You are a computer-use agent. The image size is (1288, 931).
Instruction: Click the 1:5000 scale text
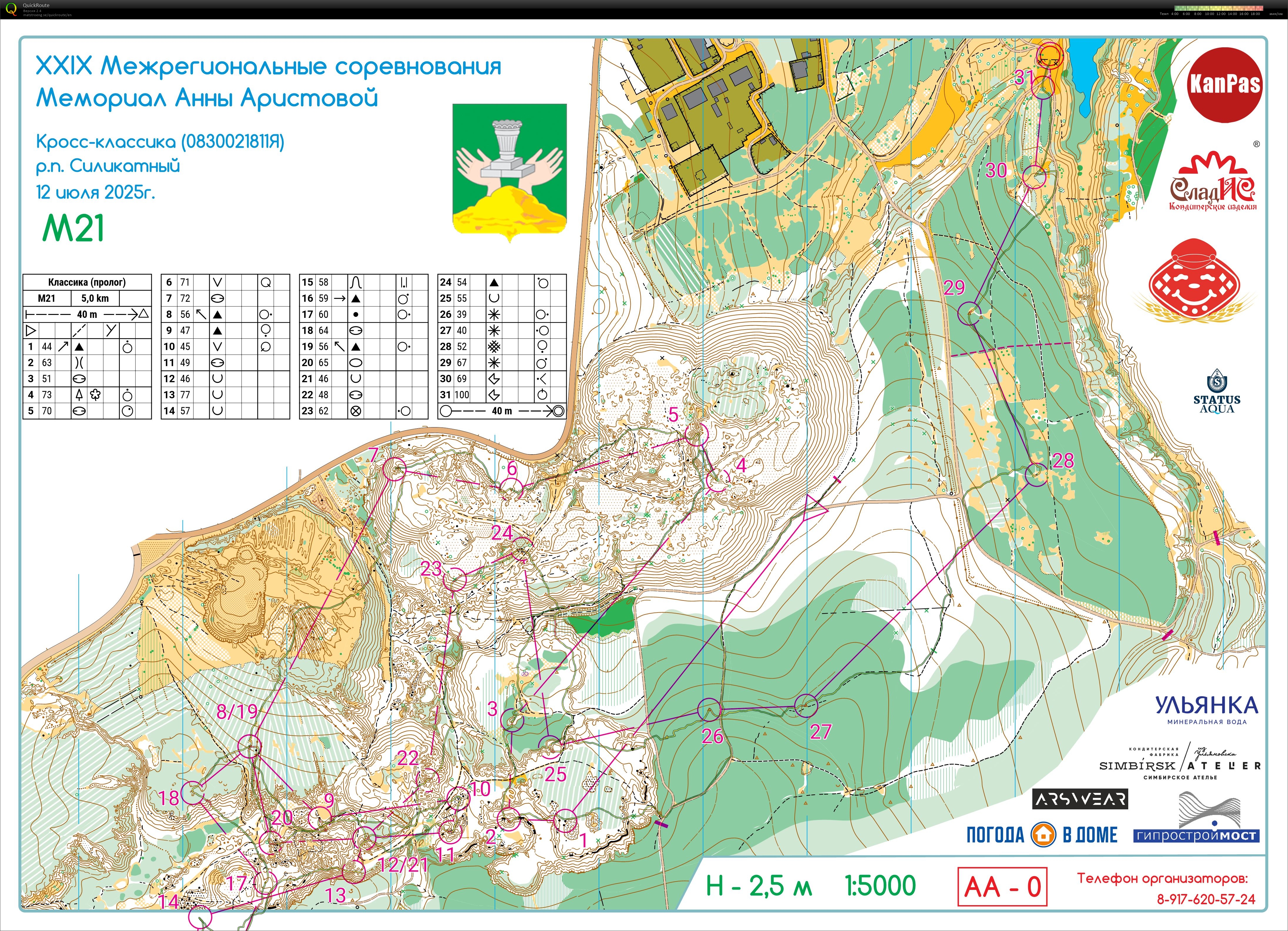click(x=880, y=885)
